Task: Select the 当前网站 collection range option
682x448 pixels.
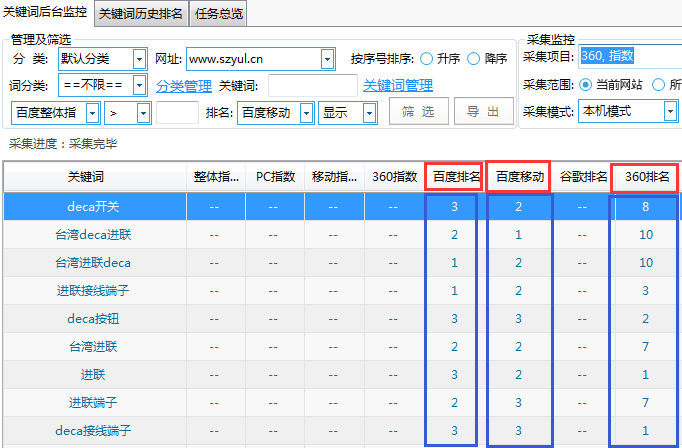Action: tap(587, 85)
